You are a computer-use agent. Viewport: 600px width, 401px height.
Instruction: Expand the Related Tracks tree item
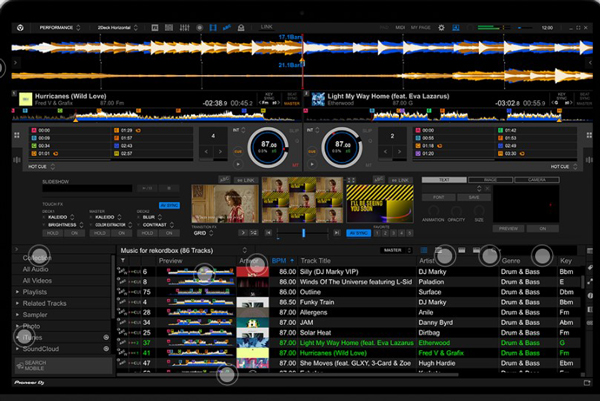tap(18, 303)
